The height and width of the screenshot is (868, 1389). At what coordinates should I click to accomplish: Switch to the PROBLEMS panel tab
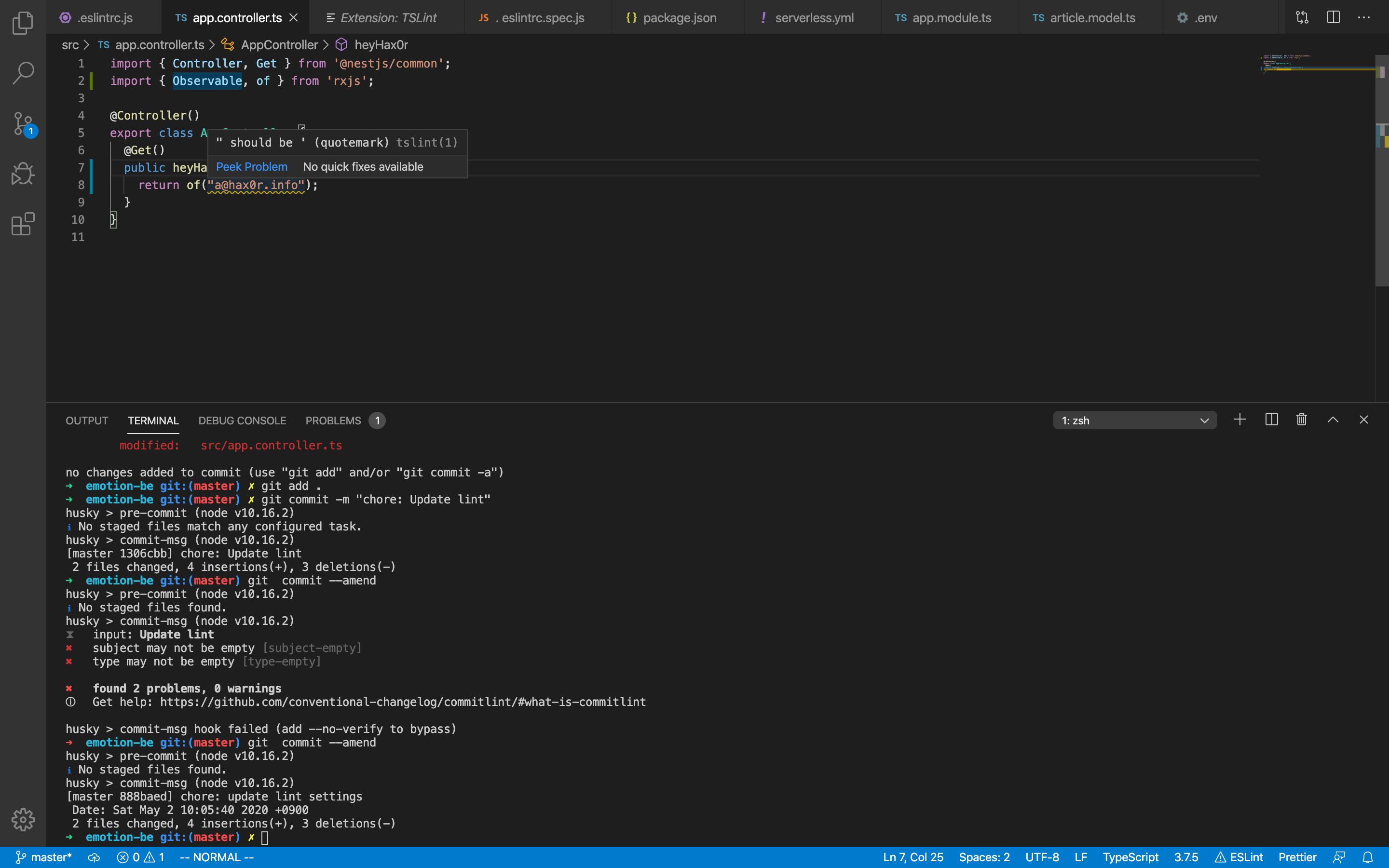coord(333,420)
